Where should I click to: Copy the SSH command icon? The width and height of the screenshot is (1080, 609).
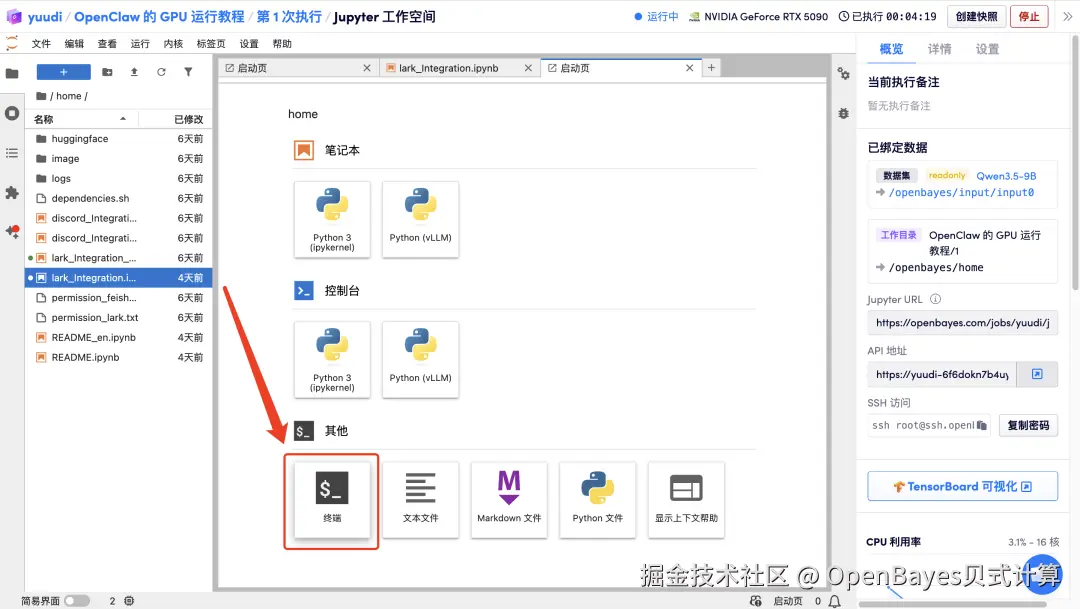[x=982, y=426]
